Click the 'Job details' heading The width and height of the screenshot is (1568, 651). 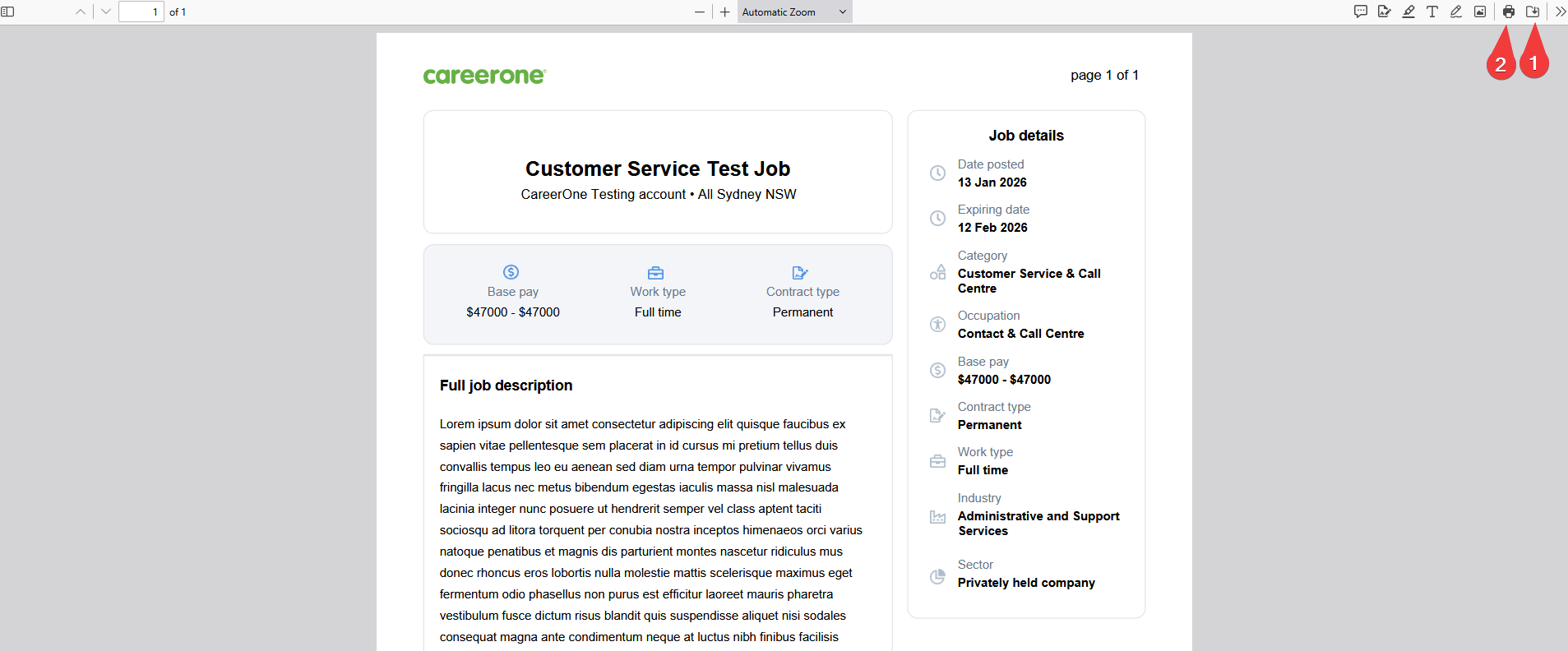1026,136
